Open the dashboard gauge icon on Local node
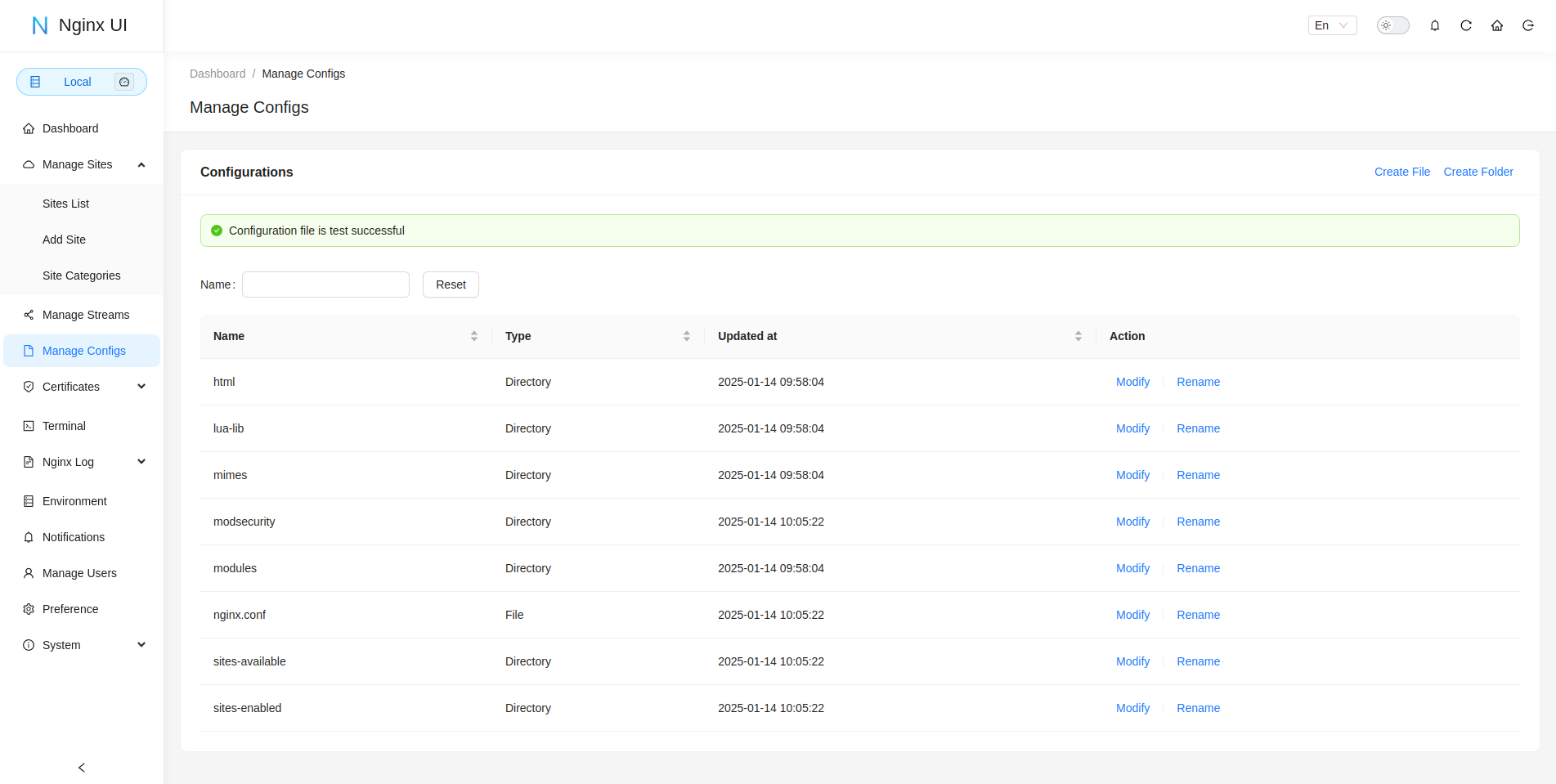This screenshot has width=1556, height=784. click(x=124, y=82)
